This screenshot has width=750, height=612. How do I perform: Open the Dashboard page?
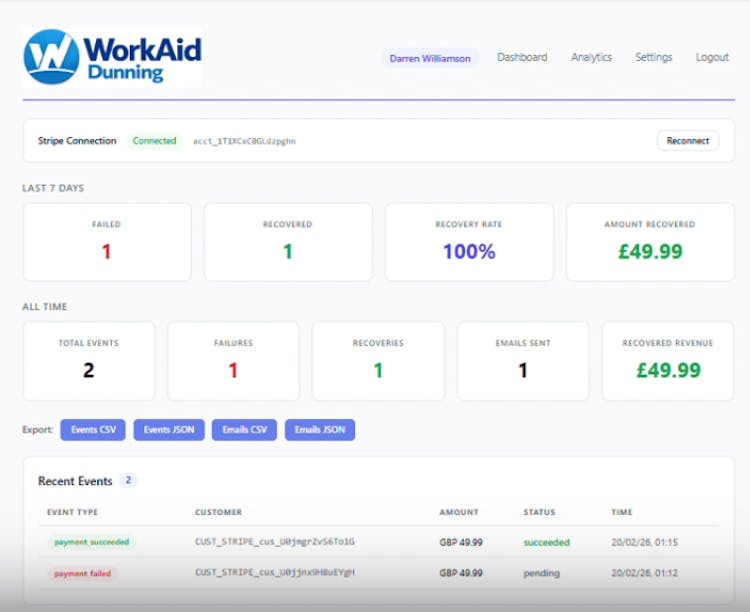(522, 57)
